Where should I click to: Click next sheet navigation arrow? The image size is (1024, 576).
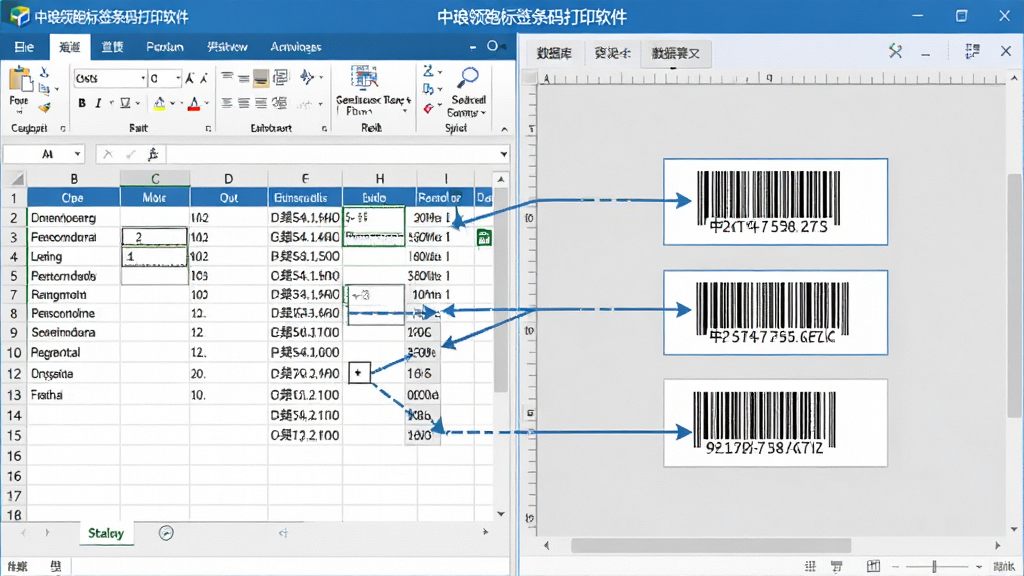click(x=47, y=533)
